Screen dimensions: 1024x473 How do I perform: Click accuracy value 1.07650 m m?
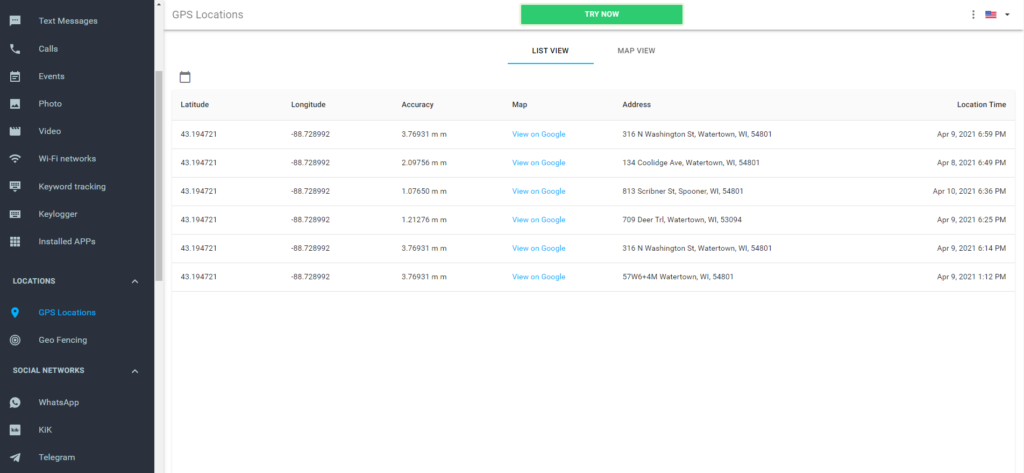click(x=424, y=191)
